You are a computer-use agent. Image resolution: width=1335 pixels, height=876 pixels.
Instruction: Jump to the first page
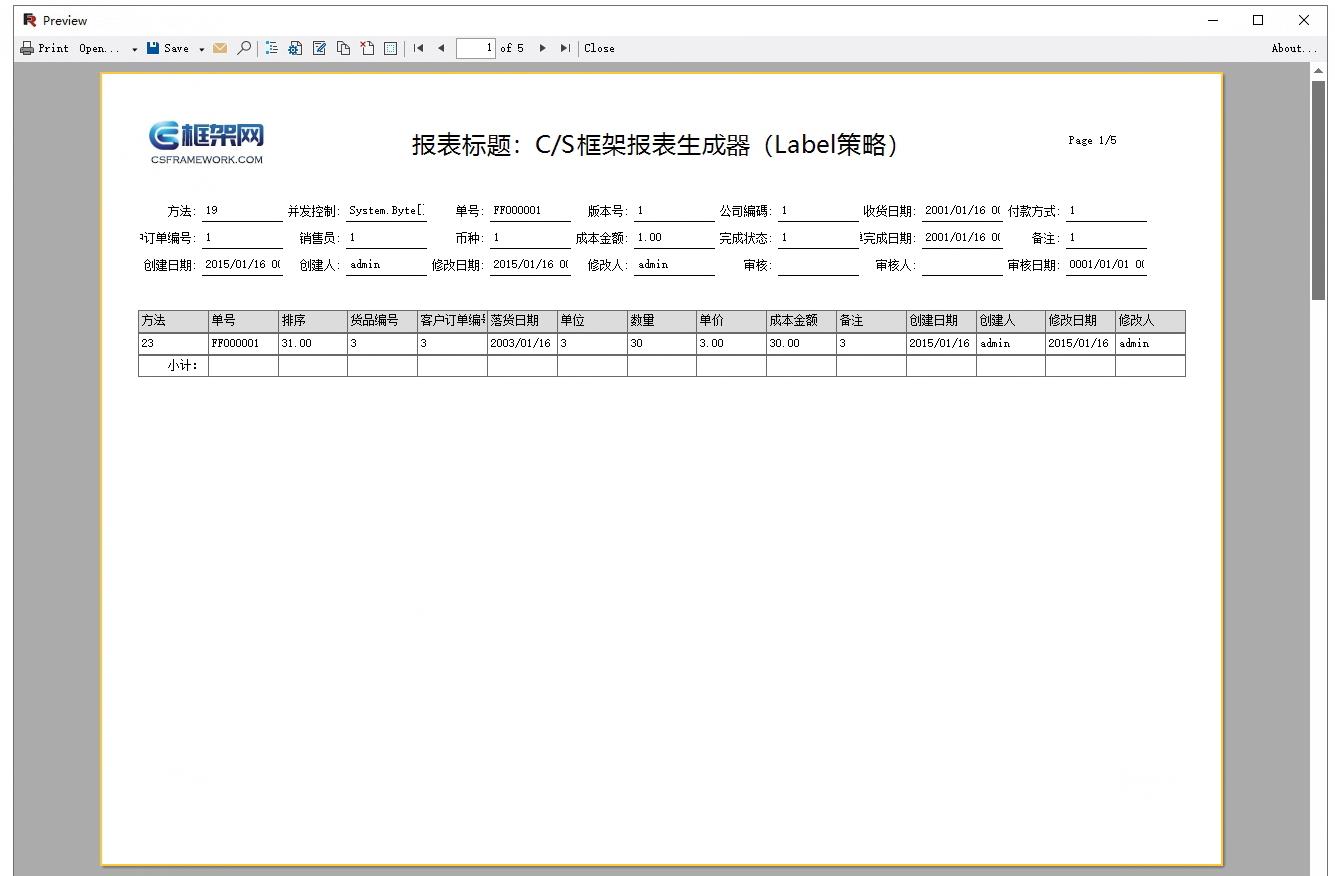[x=418, y=48]
